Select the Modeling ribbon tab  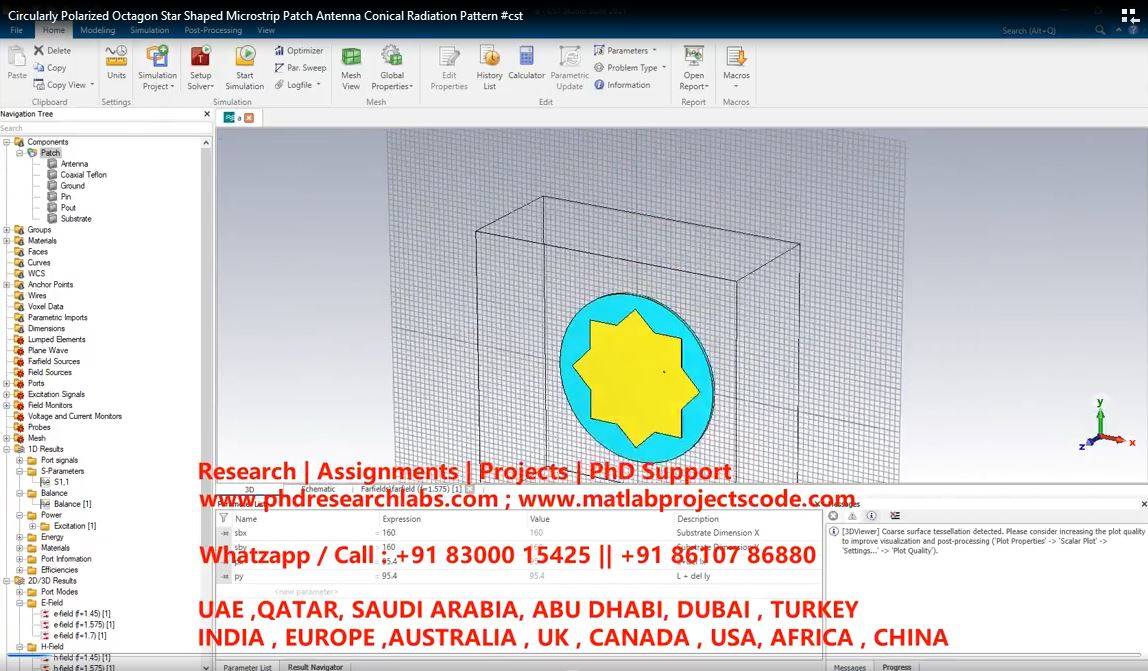[97, 30]
